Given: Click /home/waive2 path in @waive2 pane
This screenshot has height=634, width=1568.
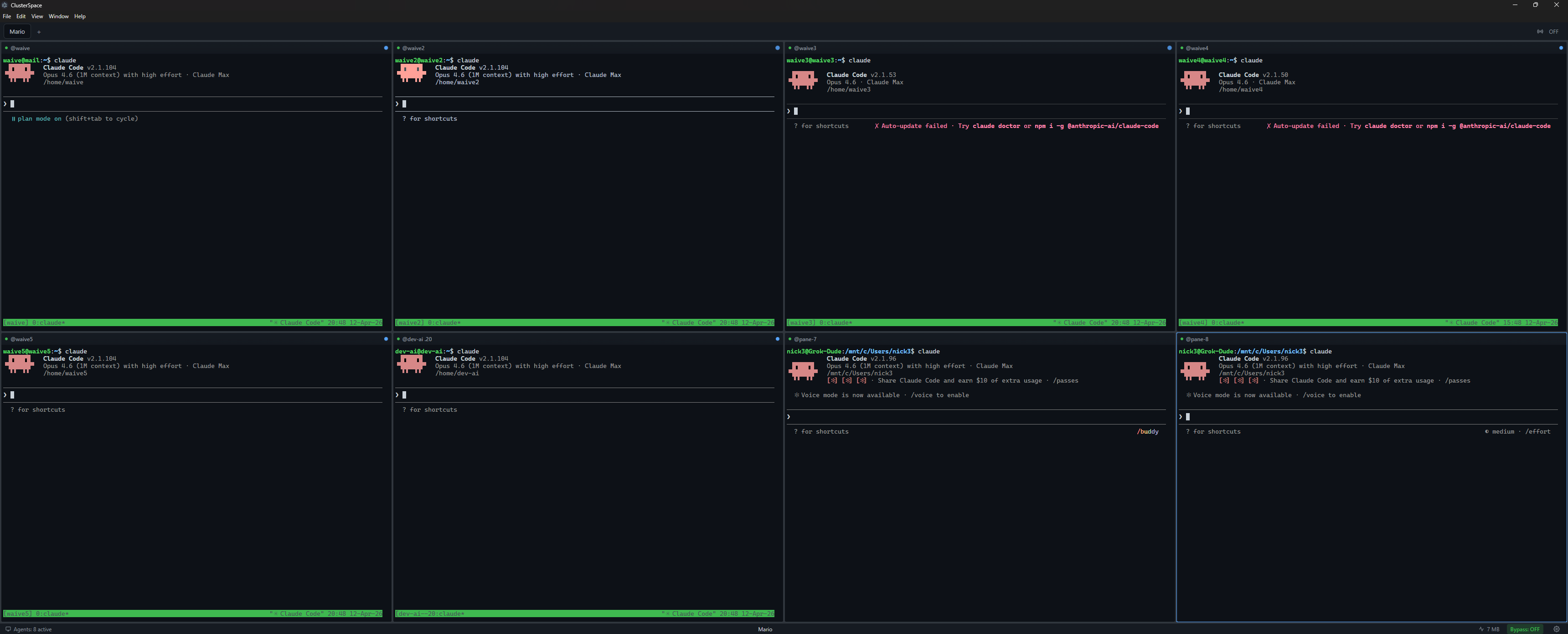Looking at the screenshot, I should tap(457, 82).
